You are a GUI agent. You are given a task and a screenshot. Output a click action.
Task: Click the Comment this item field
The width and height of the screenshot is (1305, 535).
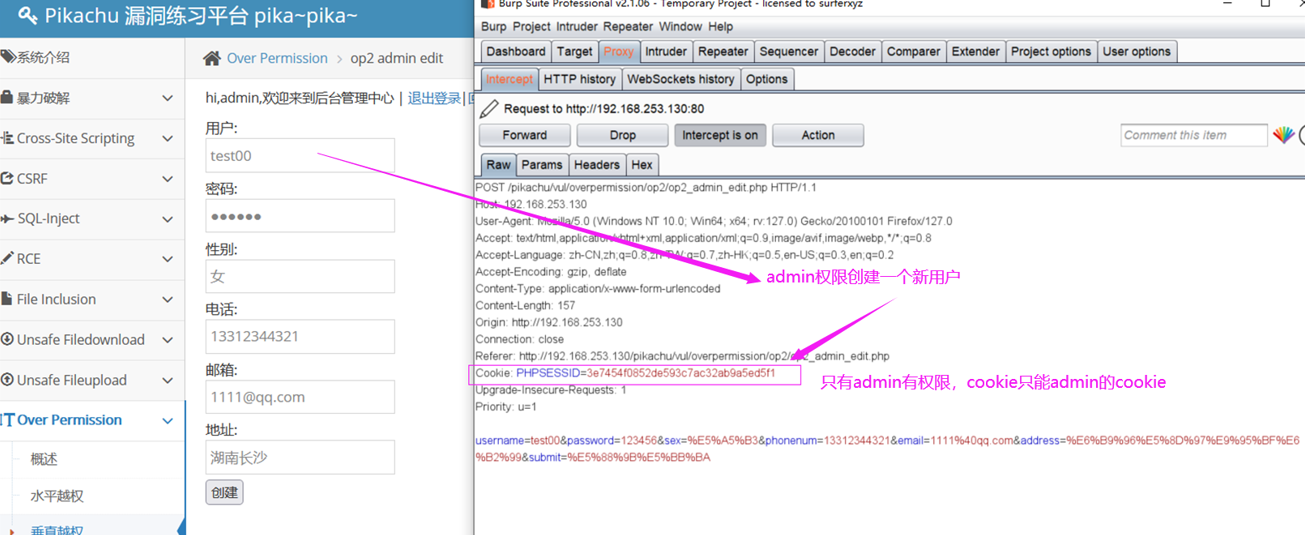(x=1194, y=135)
